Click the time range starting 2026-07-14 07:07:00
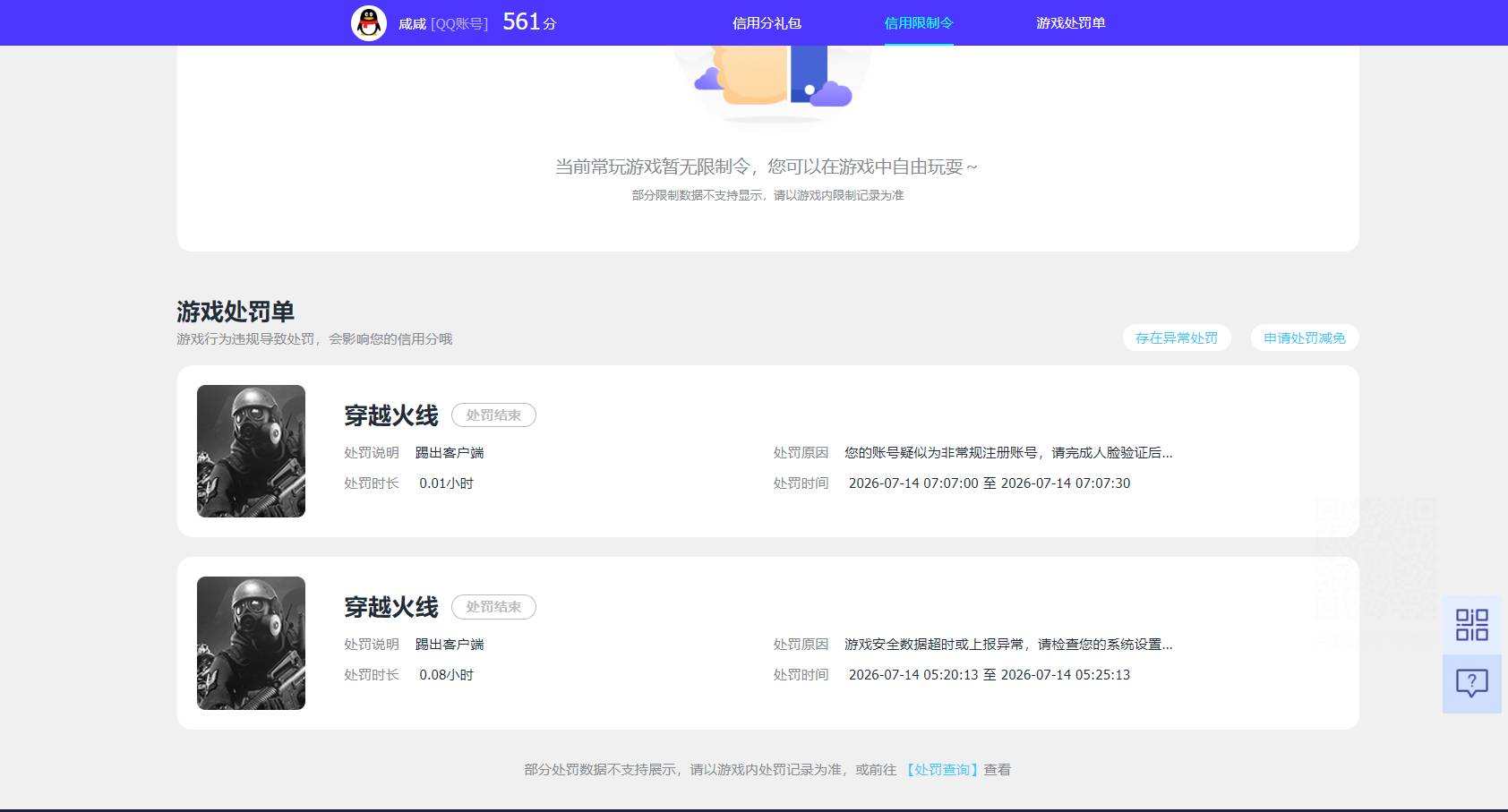The height and width of the screenshot is (812, 1508). pyautogui.click(x=990, y=483)
